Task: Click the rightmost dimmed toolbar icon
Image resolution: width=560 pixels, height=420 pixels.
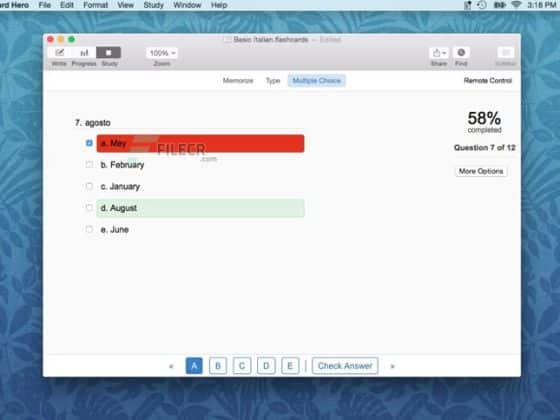Action: 506,53
